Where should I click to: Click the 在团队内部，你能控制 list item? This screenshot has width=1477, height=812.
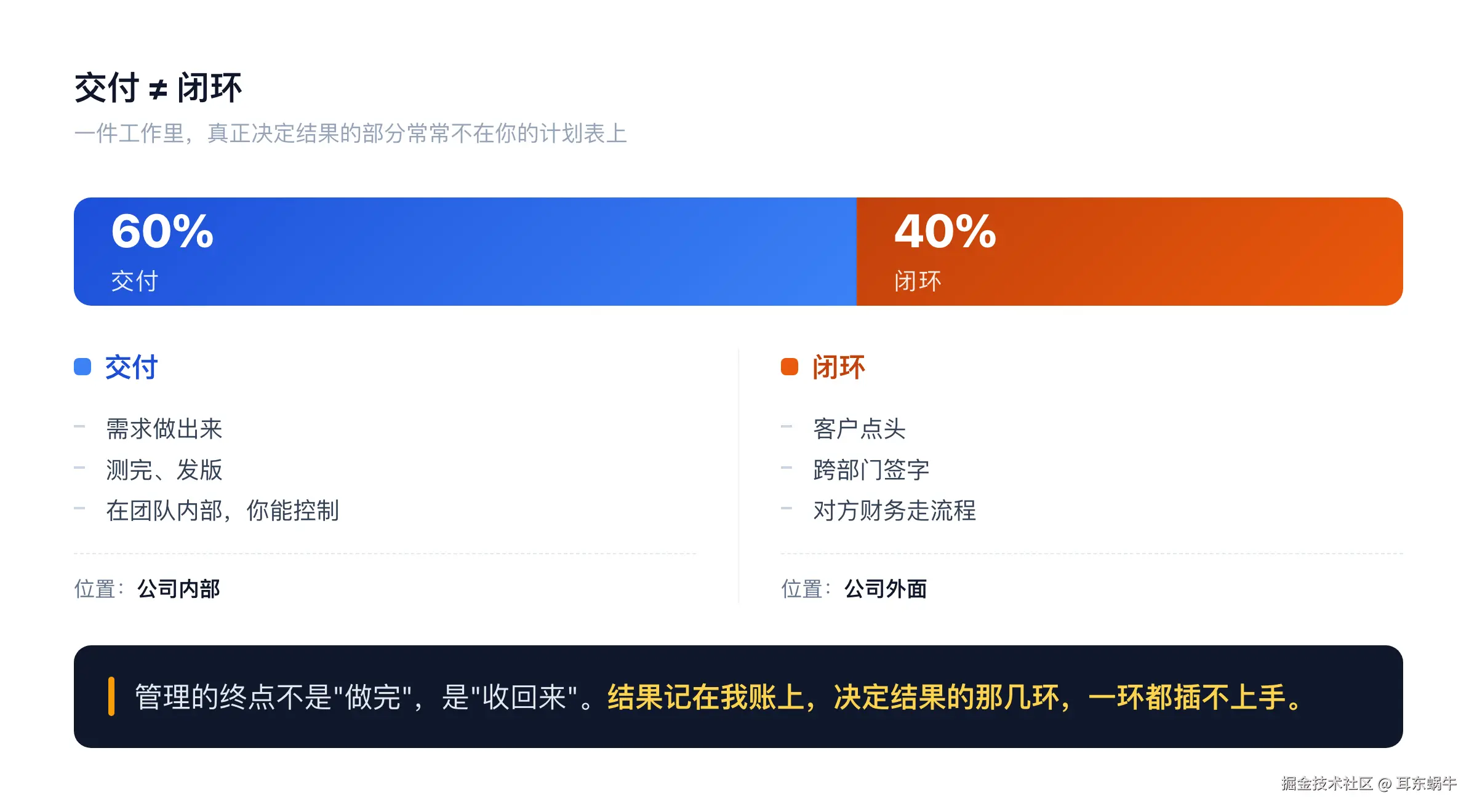(x=222, y=511)
